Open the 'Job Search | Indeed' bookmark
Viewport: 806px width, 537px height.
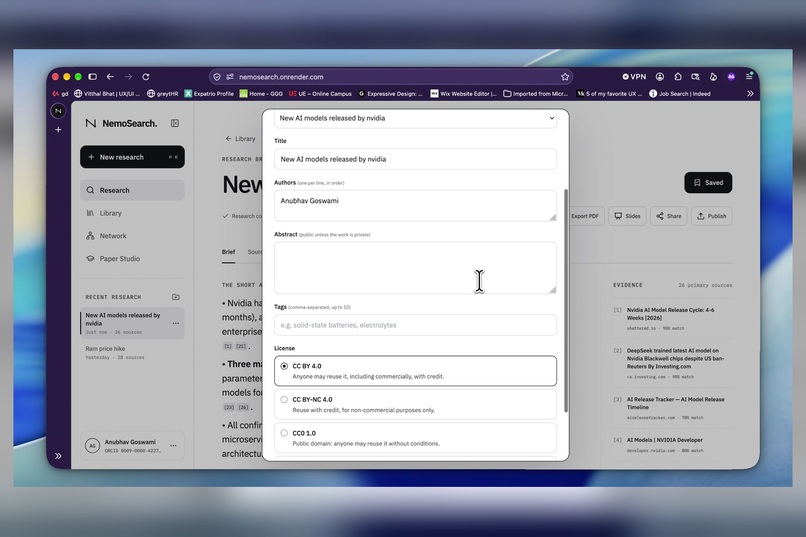(680, 94)
